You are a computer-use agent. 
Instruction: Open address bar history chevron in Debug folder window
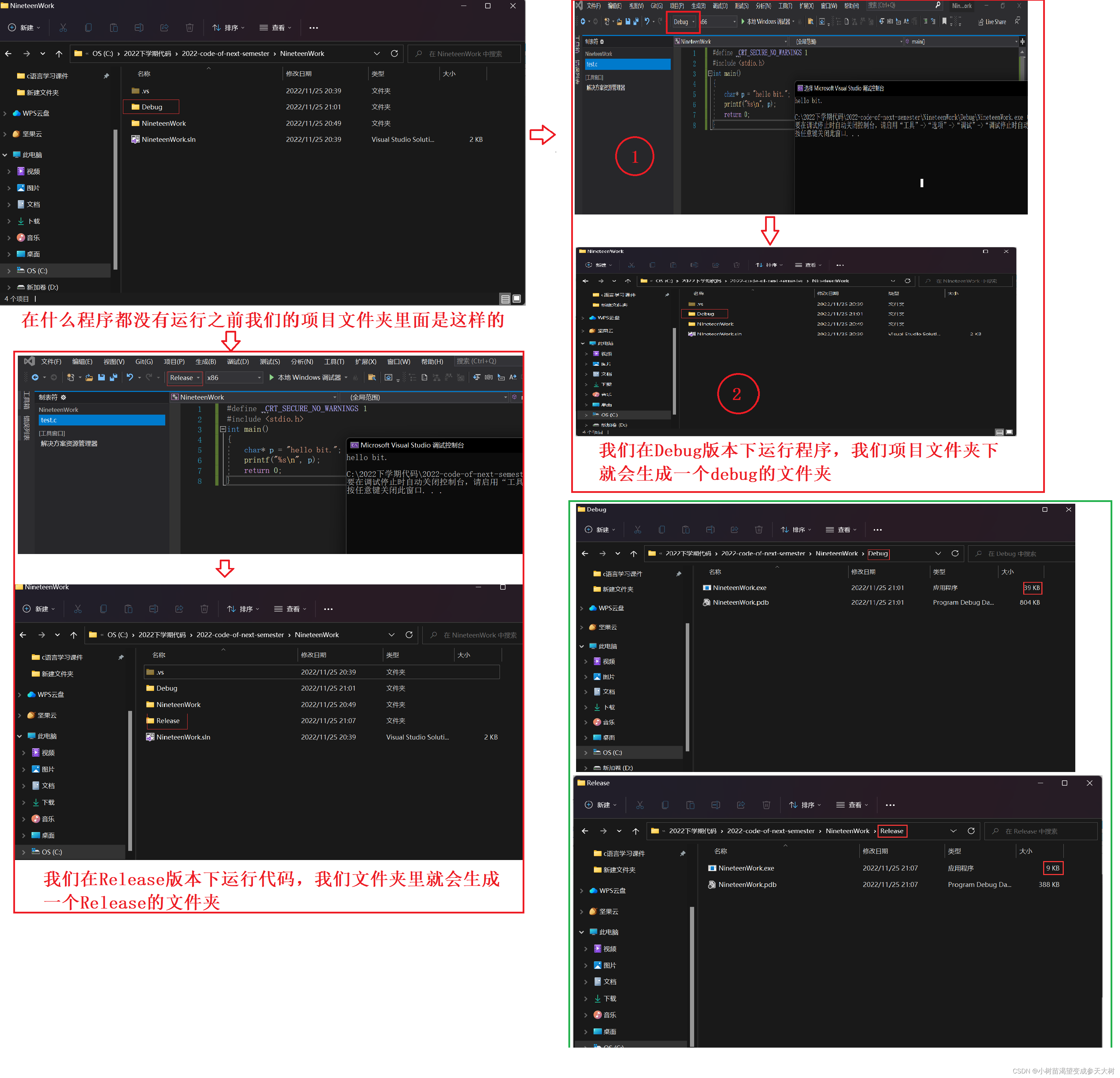point(938,554)
